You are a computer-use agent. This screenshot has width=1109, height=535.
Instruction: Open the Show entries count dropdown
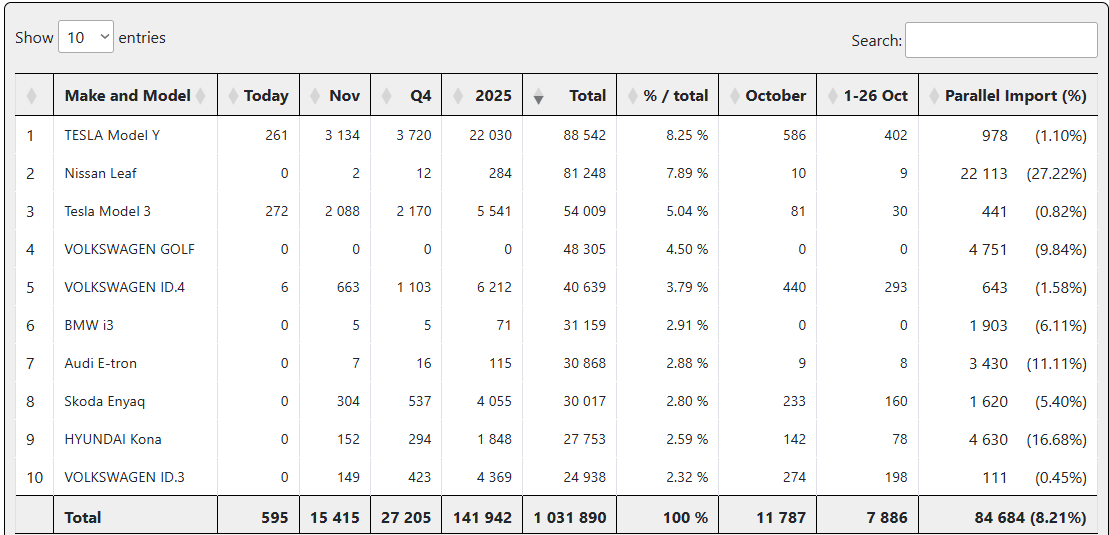(x=86, y=38)
